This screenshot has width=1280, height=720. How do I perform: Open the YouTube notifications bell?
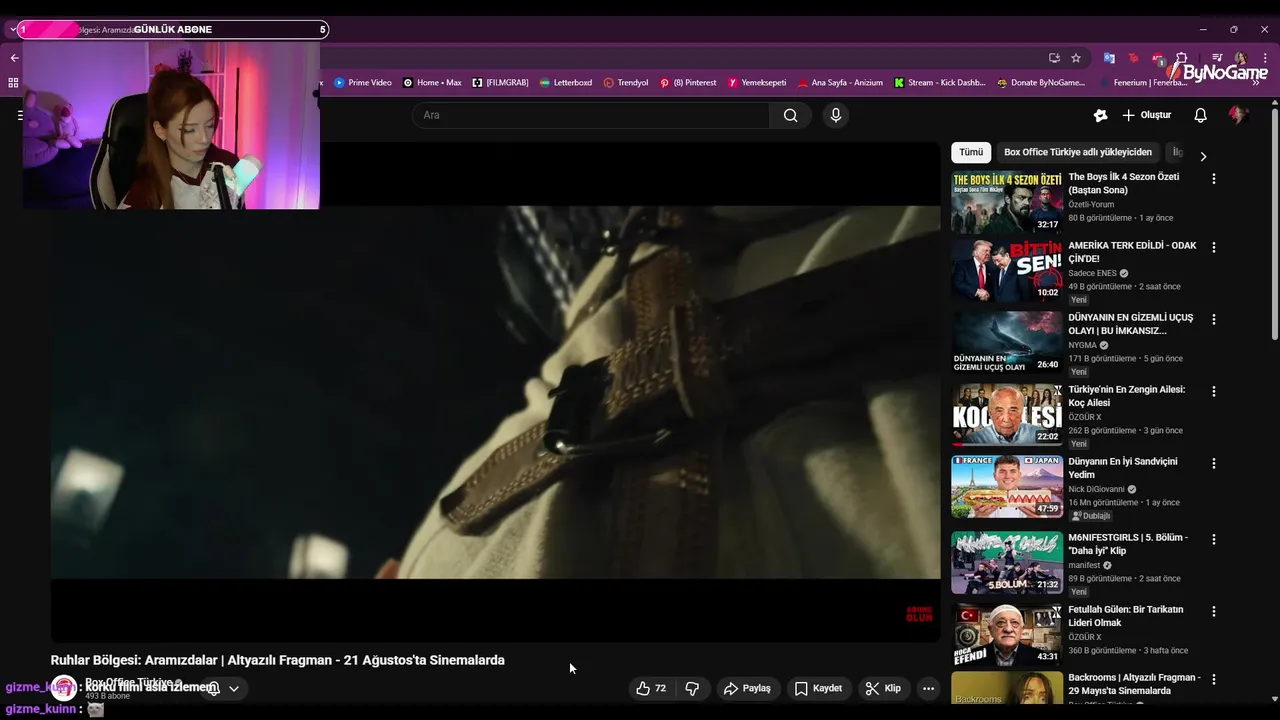pyautogui.click(x=1200, y=115)
